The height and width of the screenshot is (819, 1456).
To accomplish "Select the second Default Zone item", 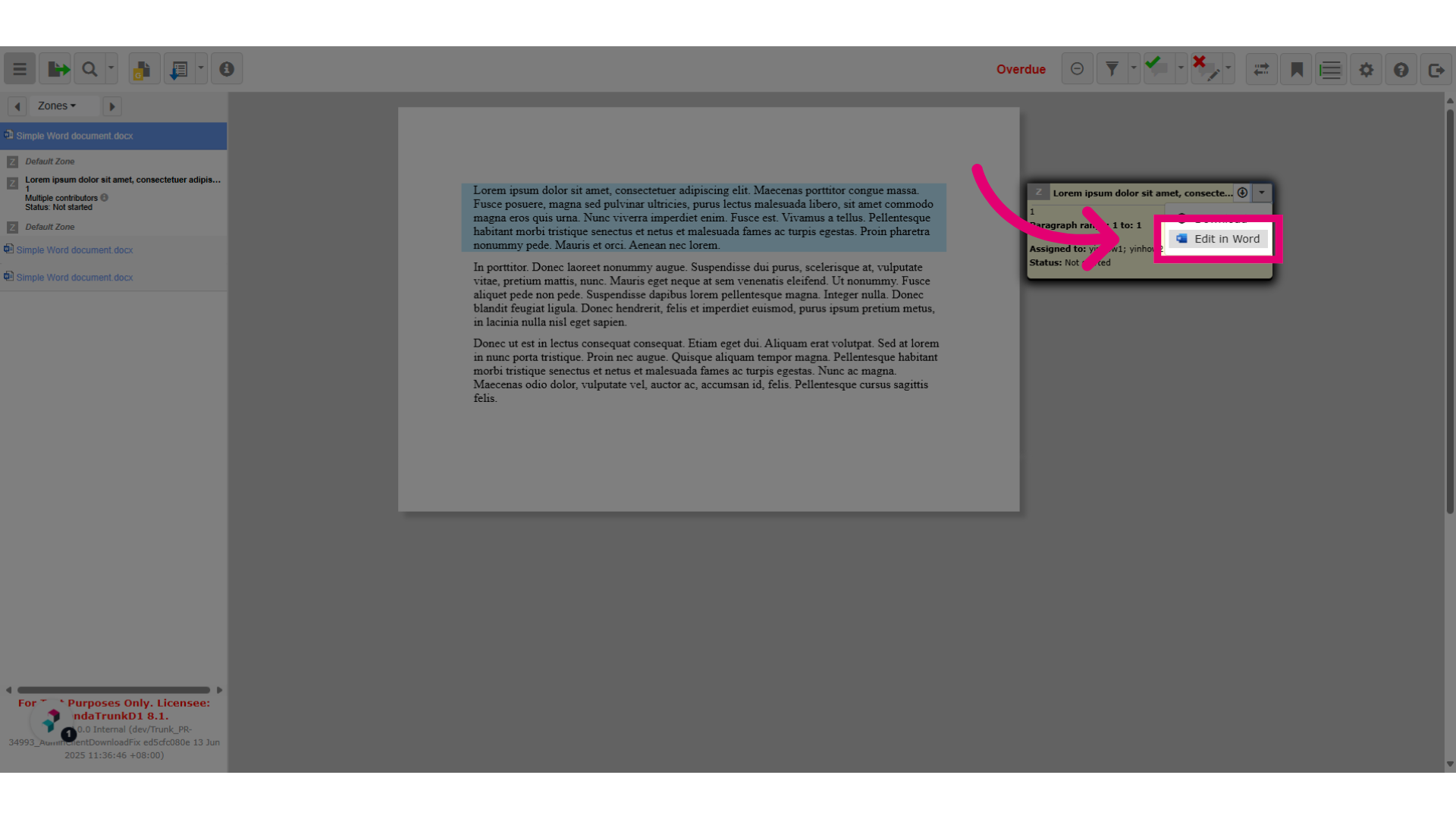I will (x=49, y=227).
